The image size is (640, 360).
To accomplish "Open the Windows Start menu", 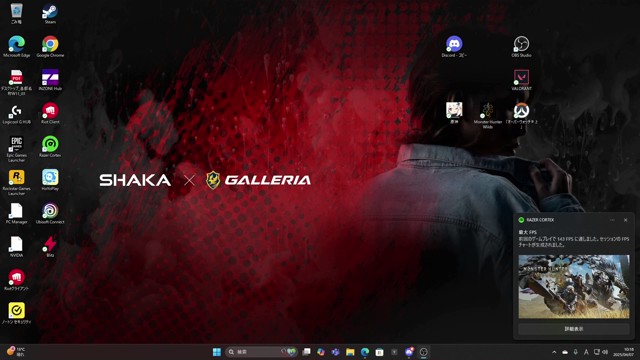I will point(217,352).
